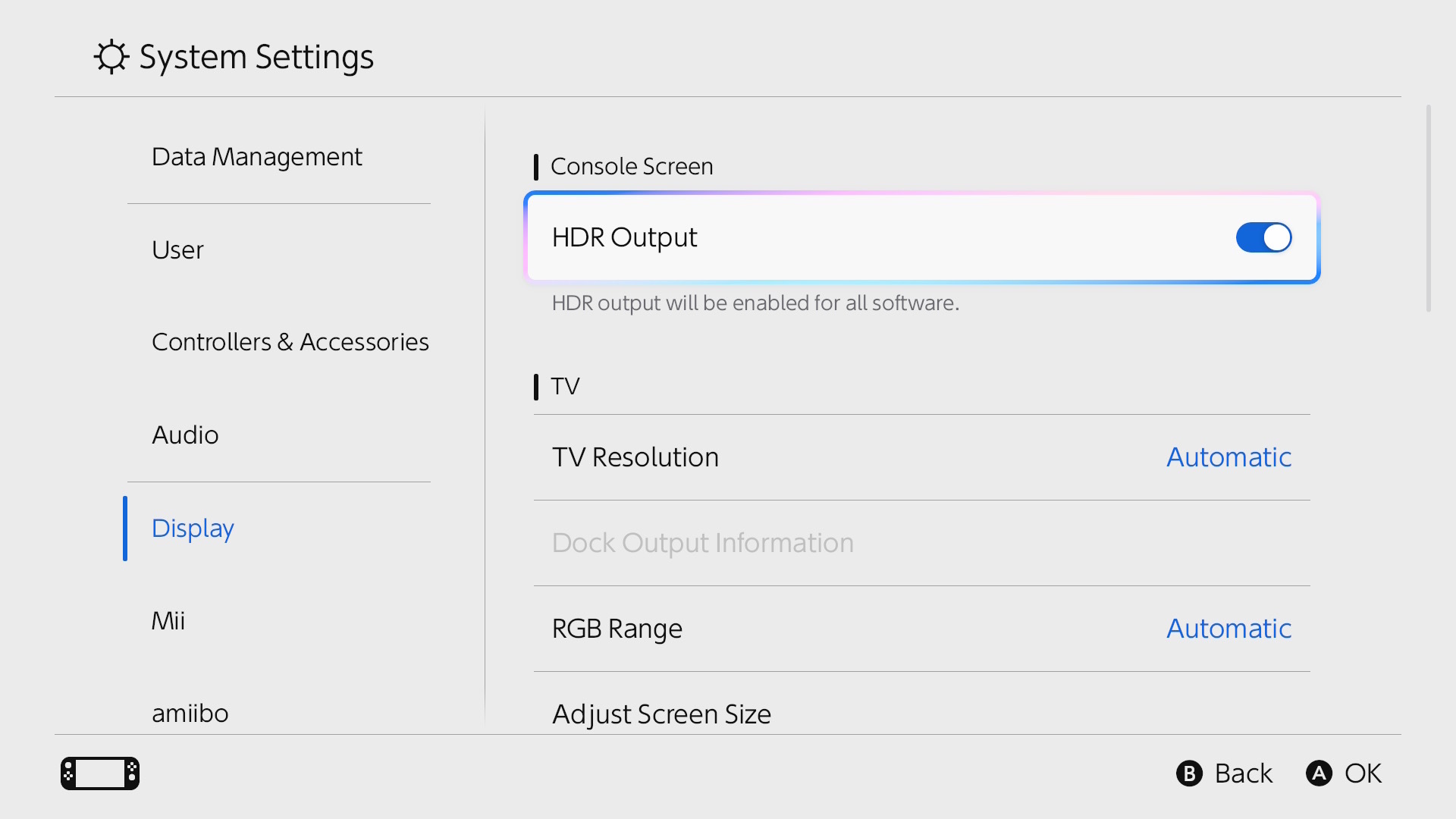
Task: Change RGB Range Automatic value
Action: pos(1228,629)
